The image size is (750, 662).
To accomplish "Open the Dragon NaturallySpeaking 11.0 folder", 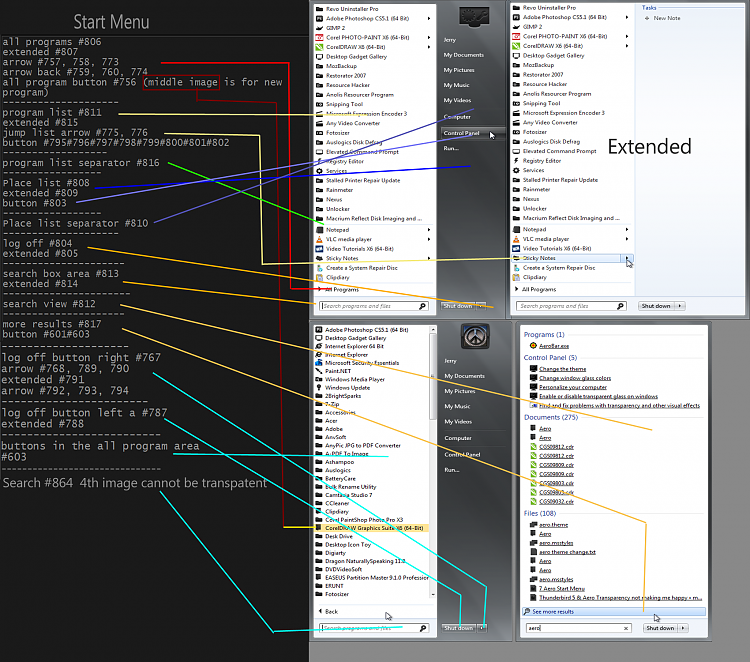I will 360,561.
